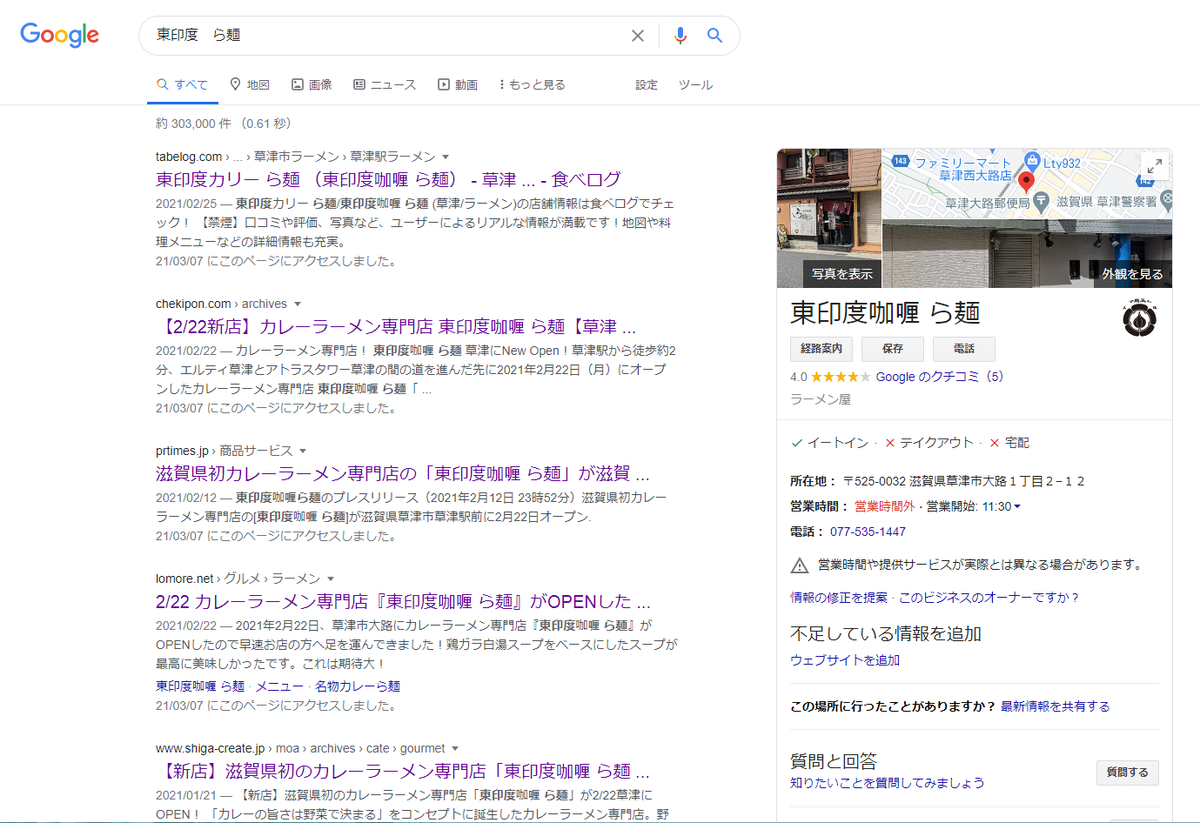
Task: Click the phone number 077-535-1447
Action: (868, 532)
